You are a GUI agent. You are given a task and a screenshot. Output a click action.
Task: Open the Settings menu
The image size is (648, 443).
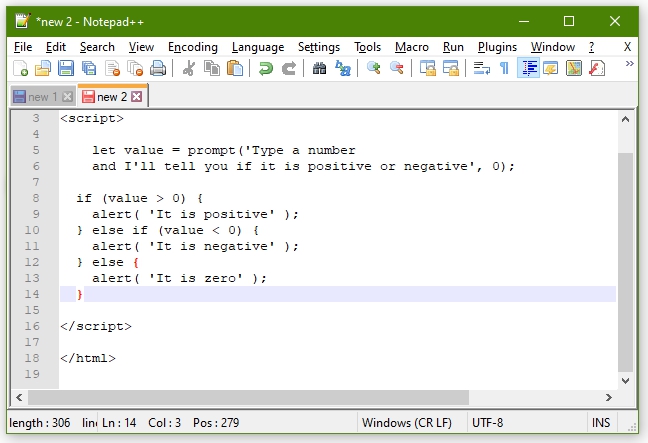[x=319, y=47]
